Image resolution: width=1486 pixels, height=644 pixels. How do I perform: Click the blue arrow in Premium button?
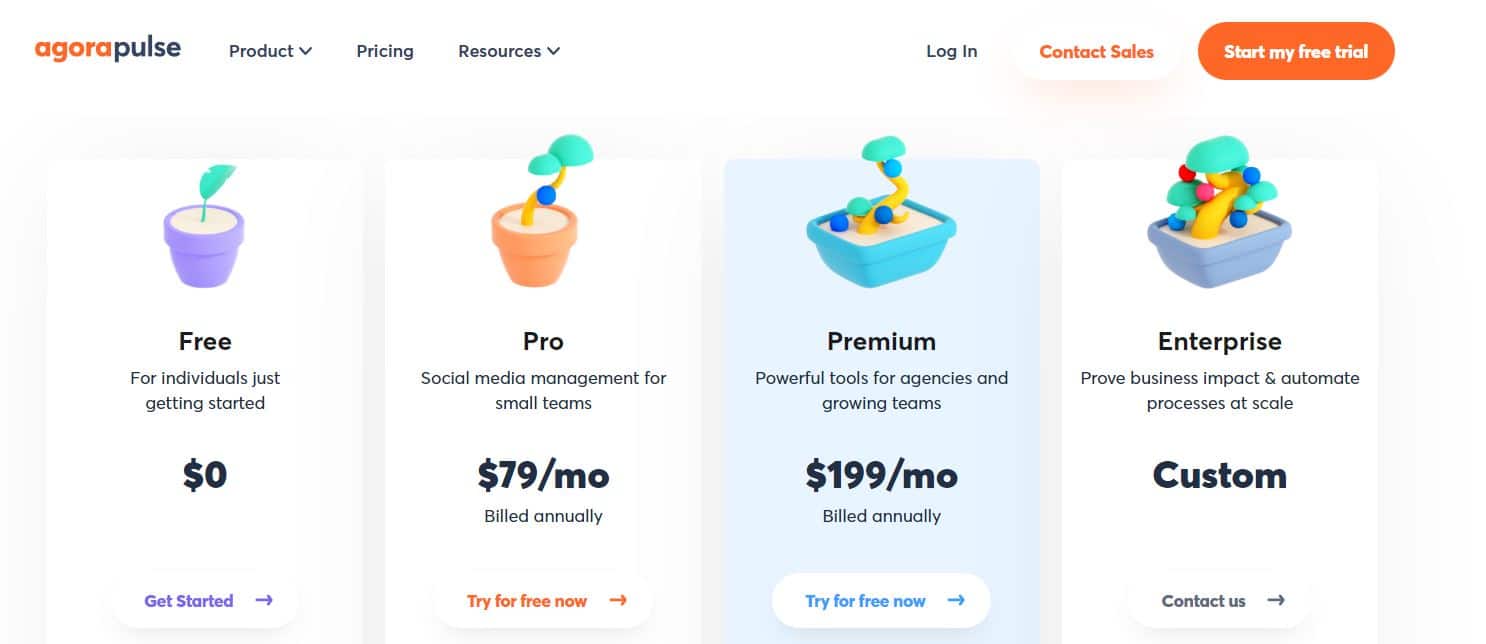pyautogui.click(x=956, y=601)
